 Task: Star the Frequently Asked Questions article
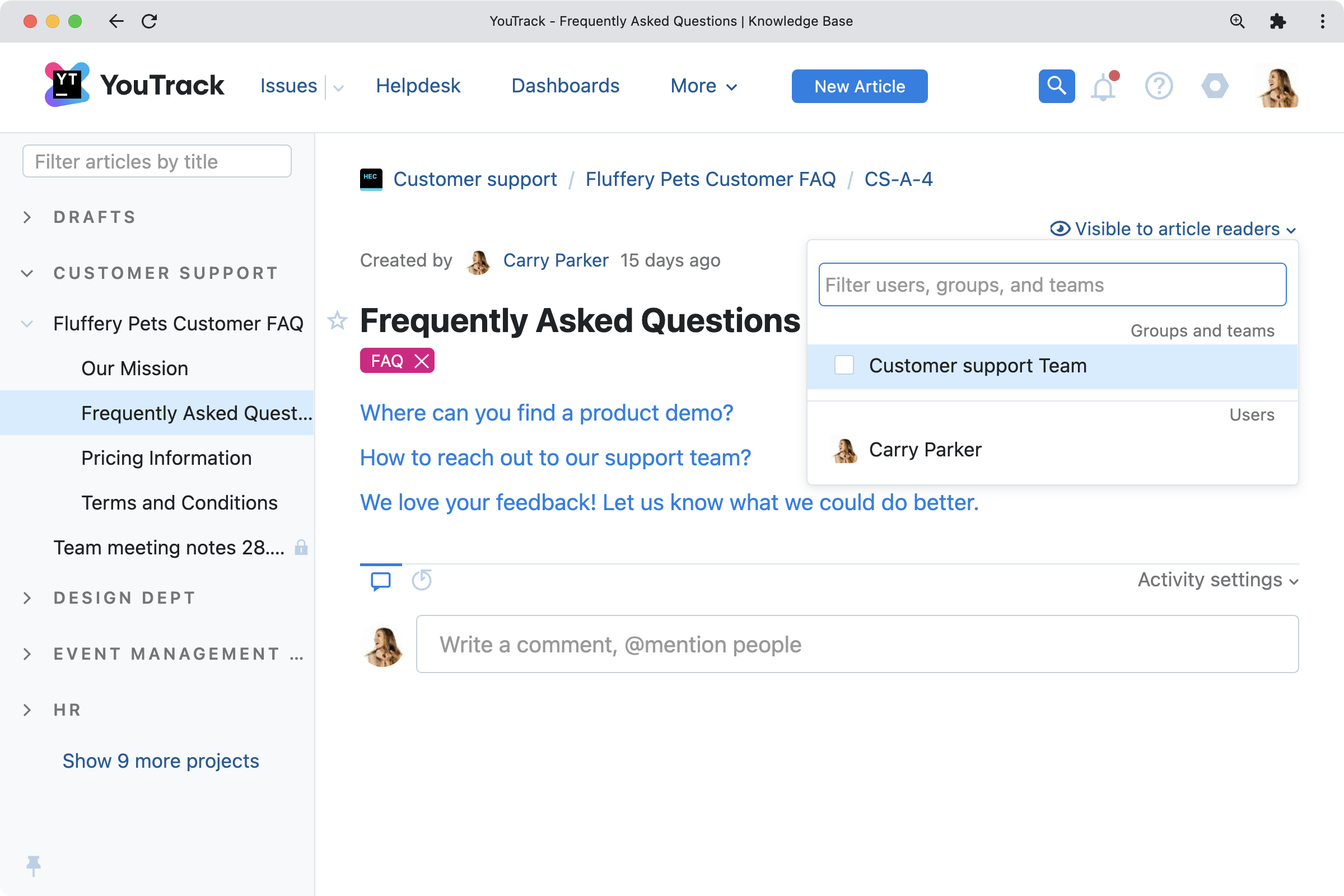pos(337,320)
